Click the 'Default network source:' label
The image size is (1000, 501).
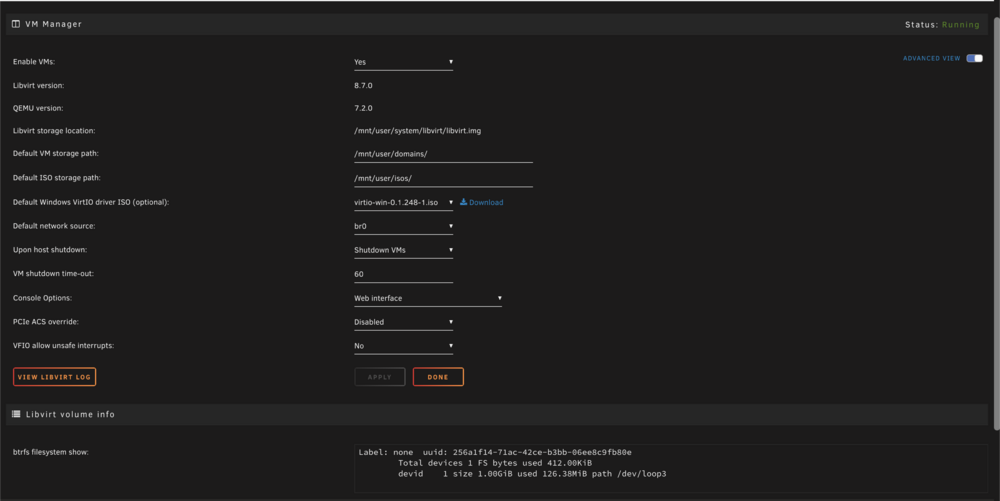54,226
